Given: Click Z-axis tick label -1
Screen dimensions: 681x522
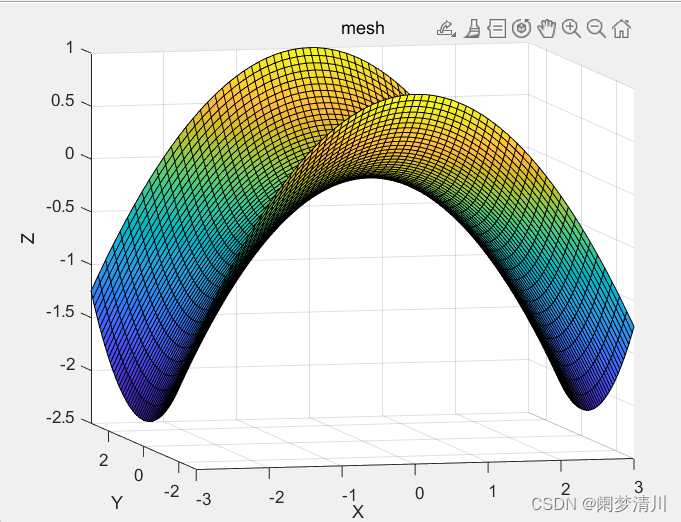Looking at the screenshot, I should (x=68, y=260).
